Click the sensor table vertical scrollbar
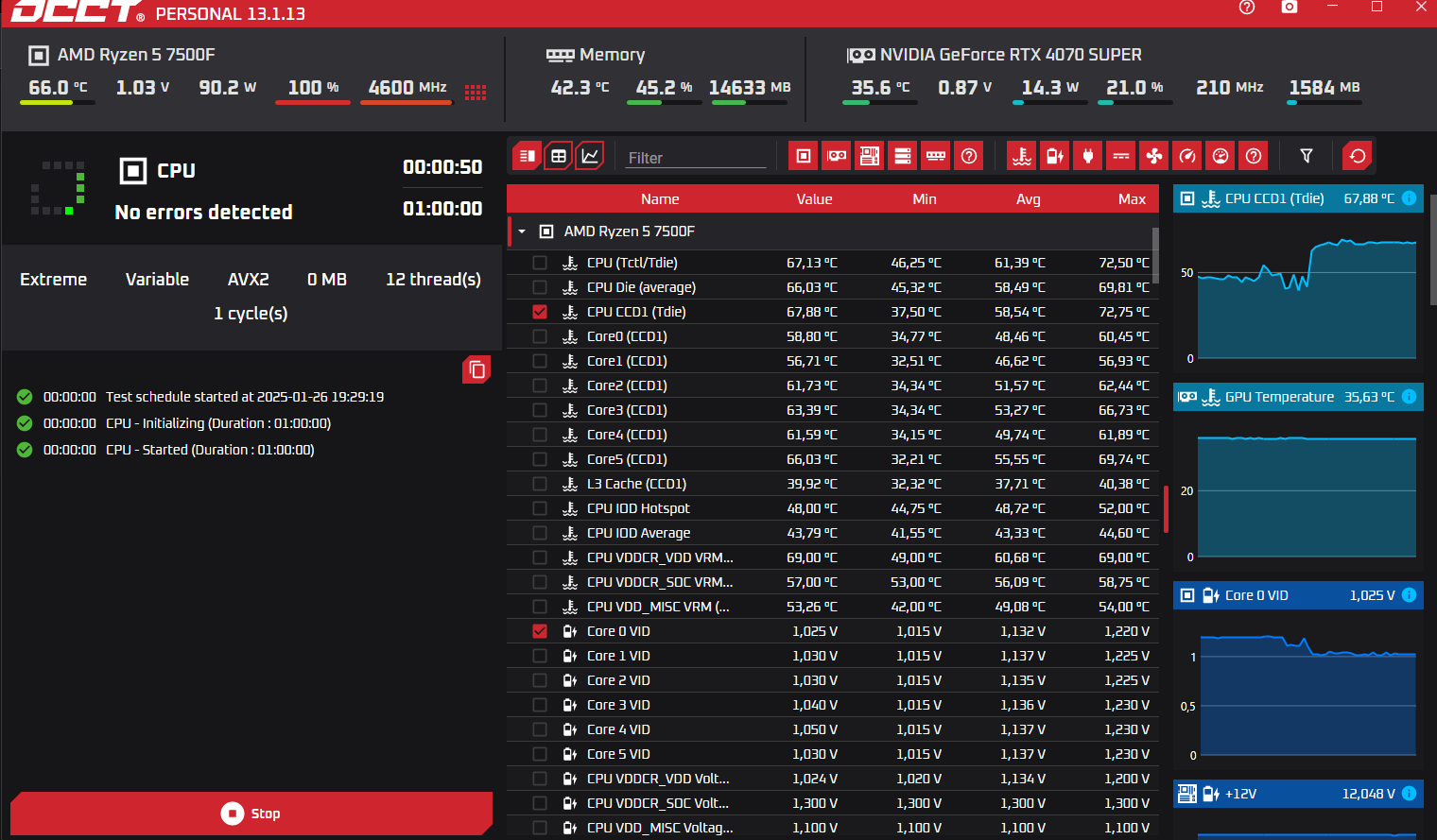The height and width of the screenshot is (840, 1437). [x=1155, y=255]
